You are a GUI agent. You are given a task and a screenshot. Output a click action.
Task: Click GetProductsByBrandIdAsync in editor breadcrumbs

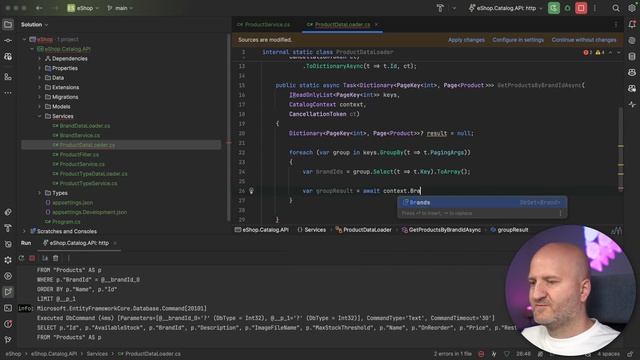[441, 230]
